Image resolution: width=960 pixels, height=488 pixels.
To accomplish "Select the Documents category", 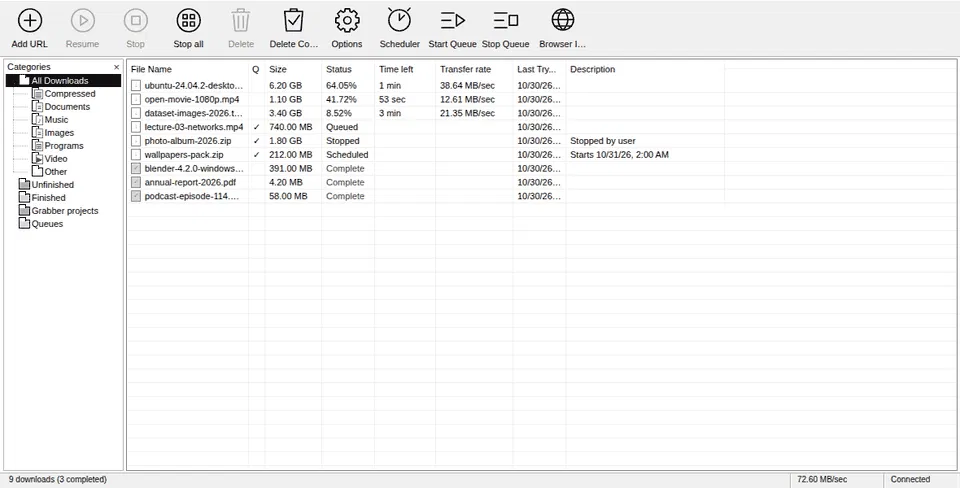I will (x=61, y=107).
